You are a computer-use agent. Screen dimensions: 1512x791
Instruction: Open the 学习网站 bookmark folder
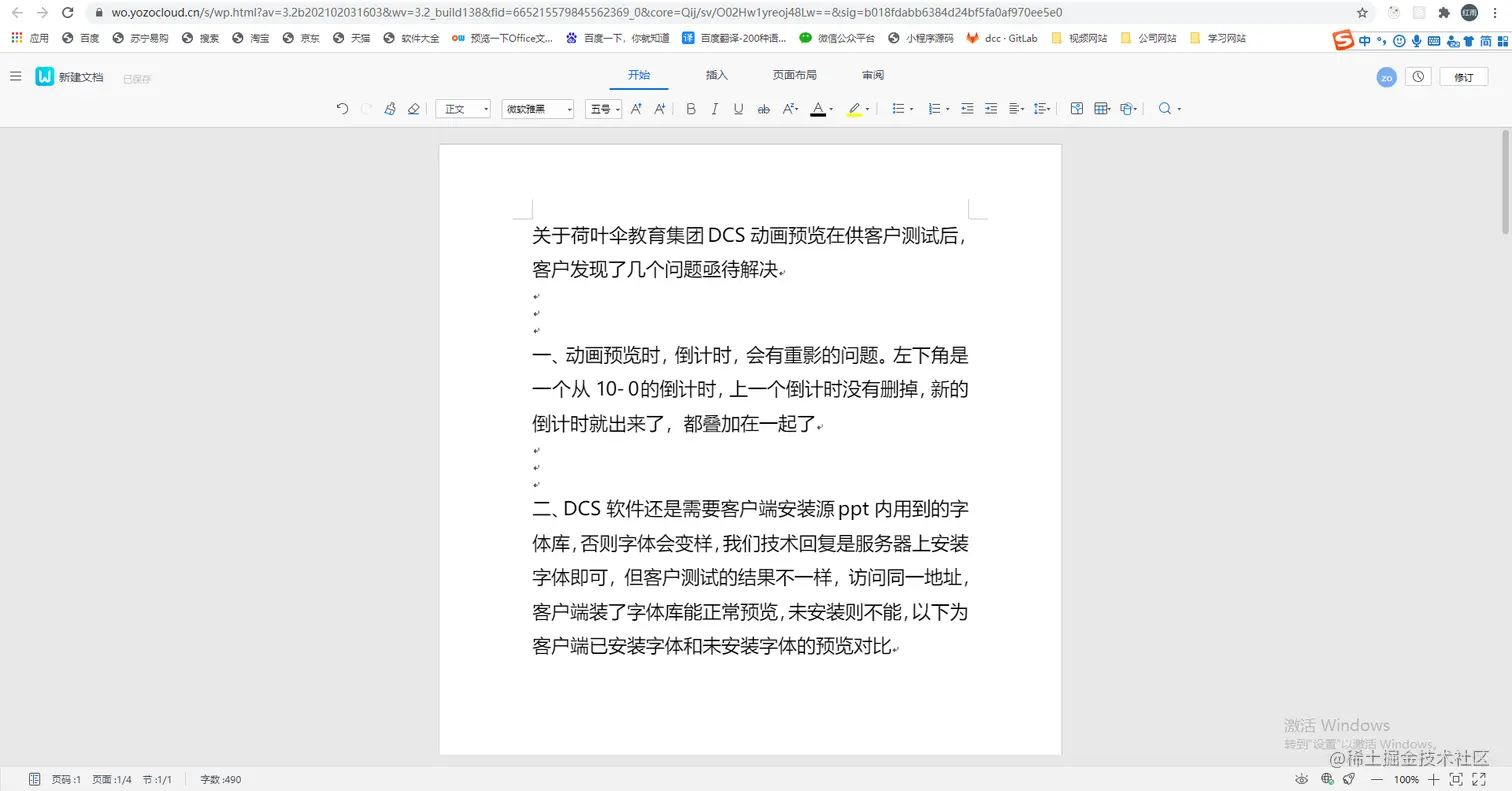(x=1217, y=38)
